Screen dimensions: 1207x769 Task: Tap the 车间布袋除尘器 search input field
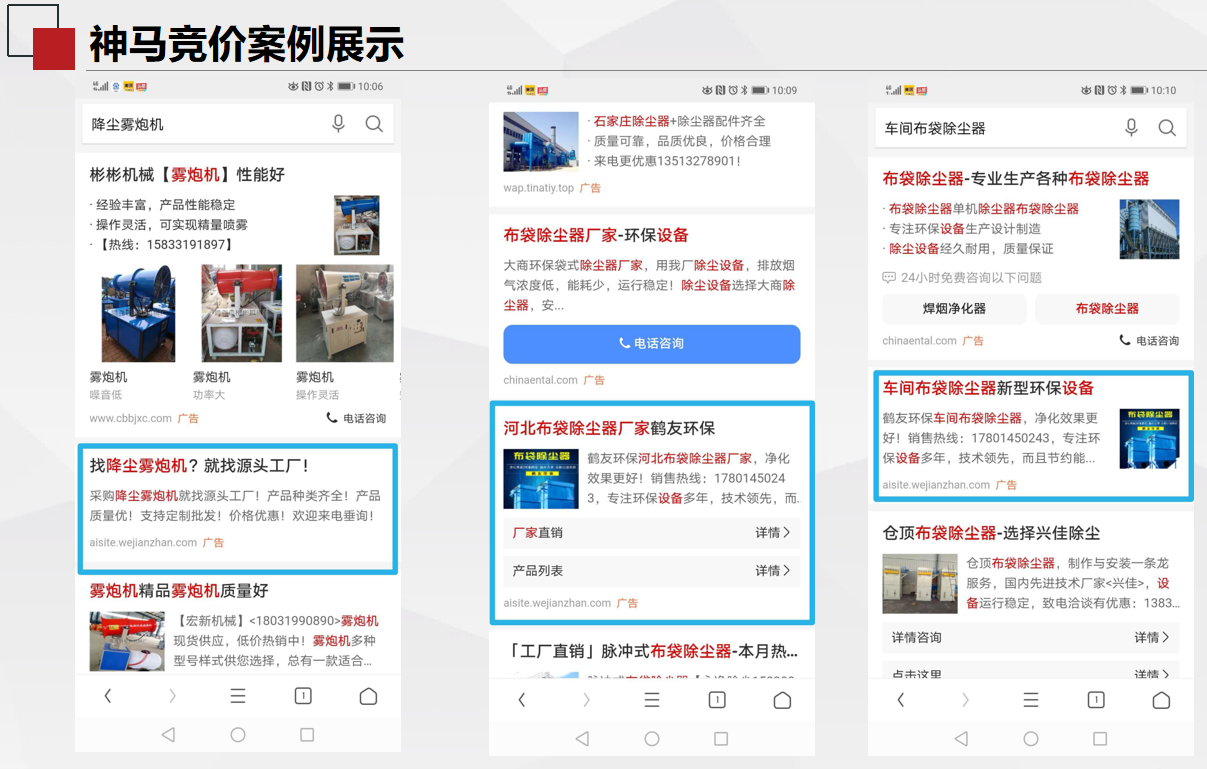tap(1031, 128)
